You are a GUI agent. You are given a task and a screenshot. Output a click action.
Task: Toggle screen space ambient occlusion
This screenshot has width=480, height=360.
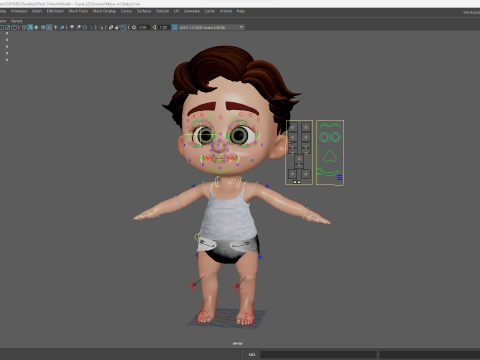72,27
